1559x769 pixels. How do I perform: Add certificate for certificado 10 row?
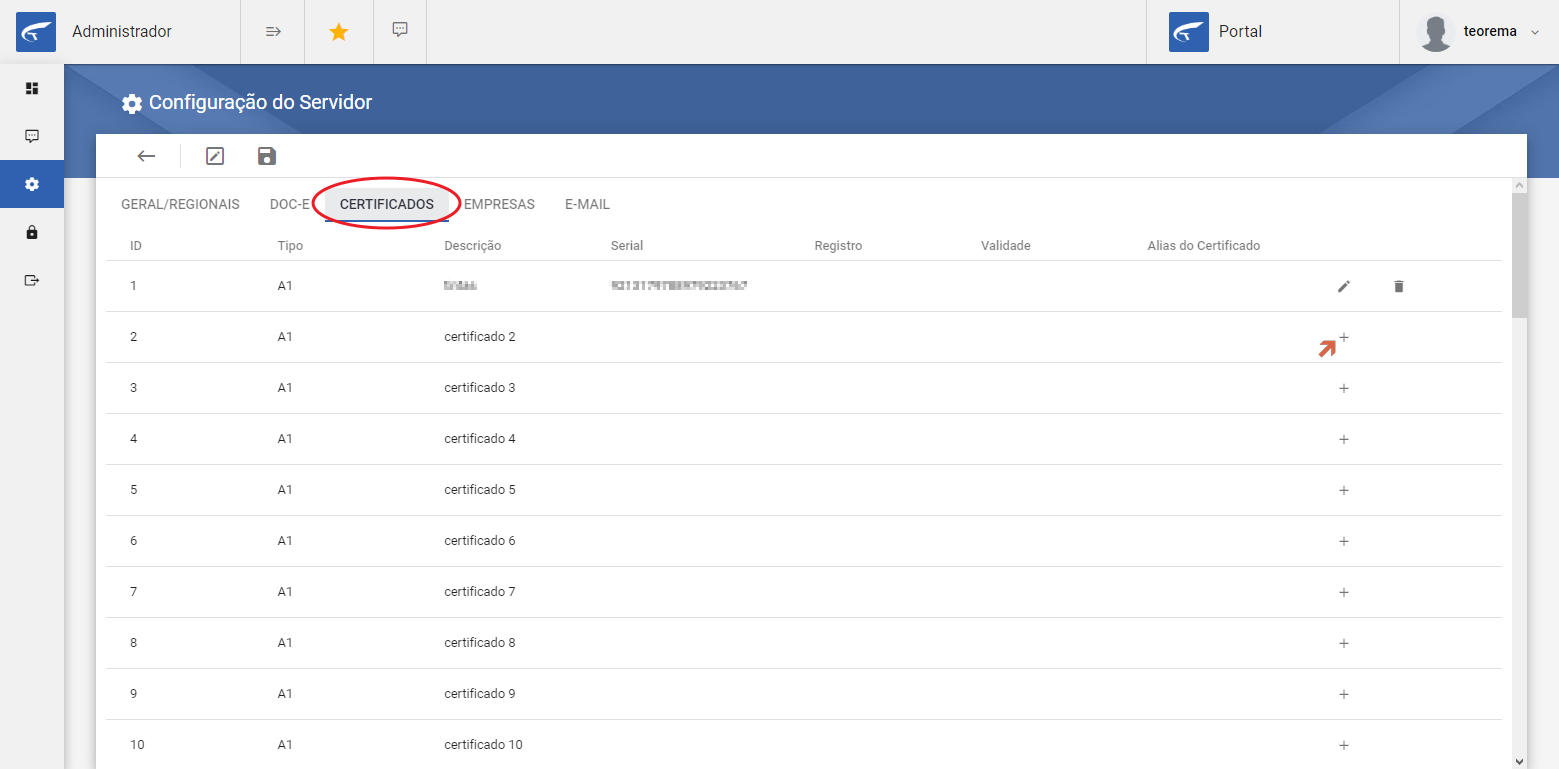pyautogui.click(x=1344, y=746)
